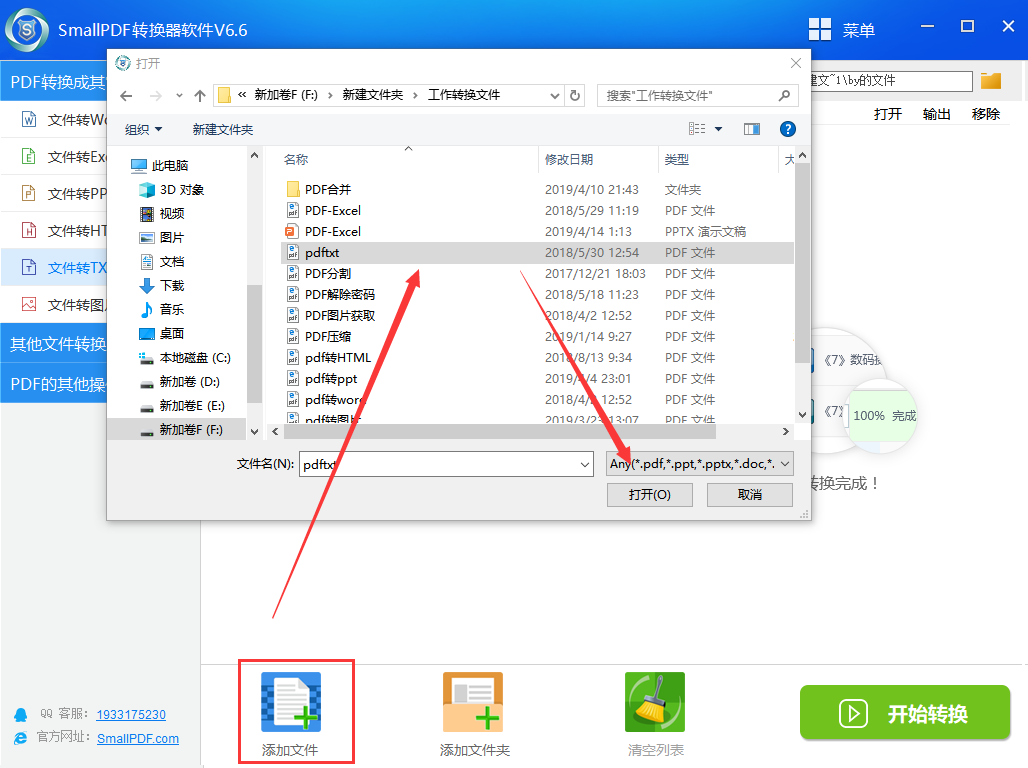Select the pdftxt file row
The height and width of the screenshot is (768, 1028).
click(x=538, y=253)
